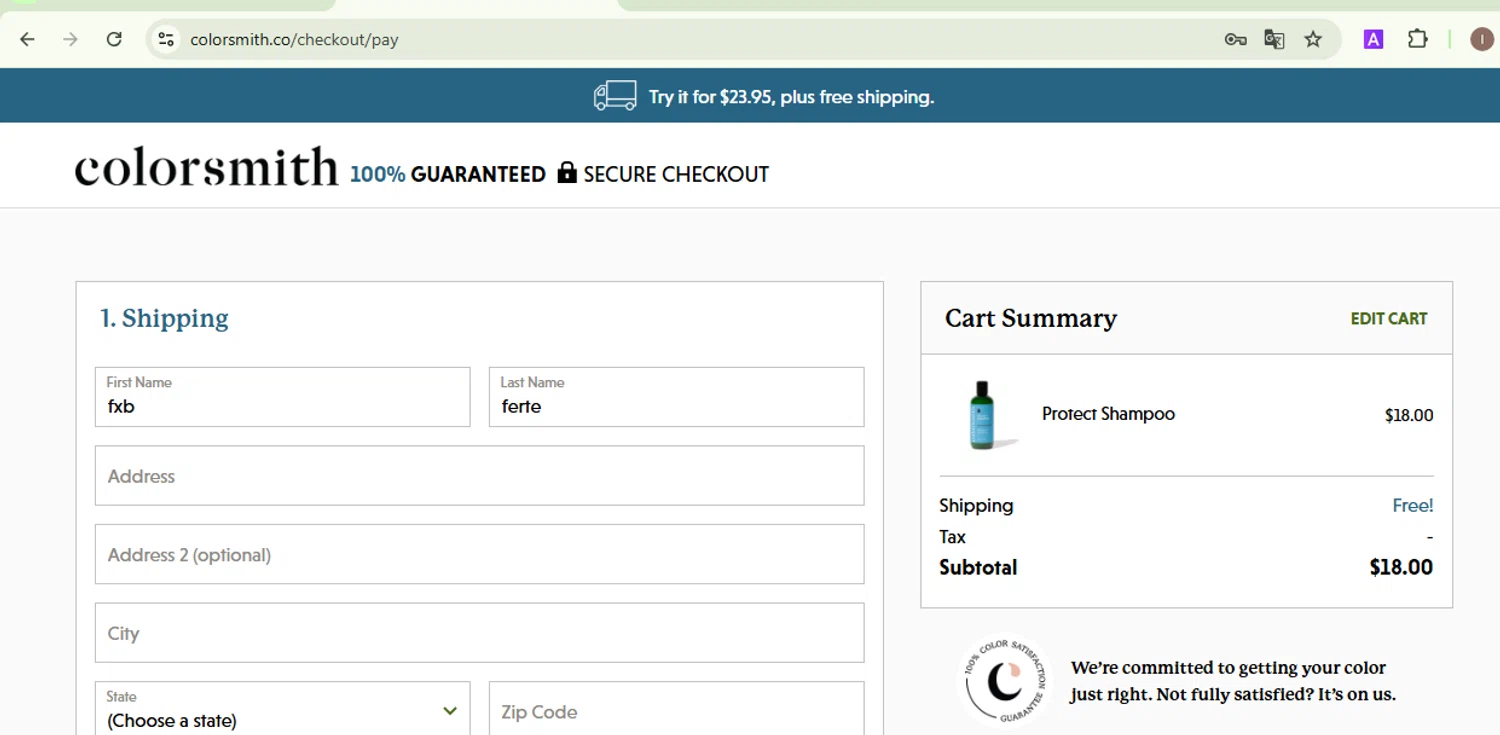This screenshot has height=735, width=1500.
Task: Click into the Address field
Action: coord(479,476)
